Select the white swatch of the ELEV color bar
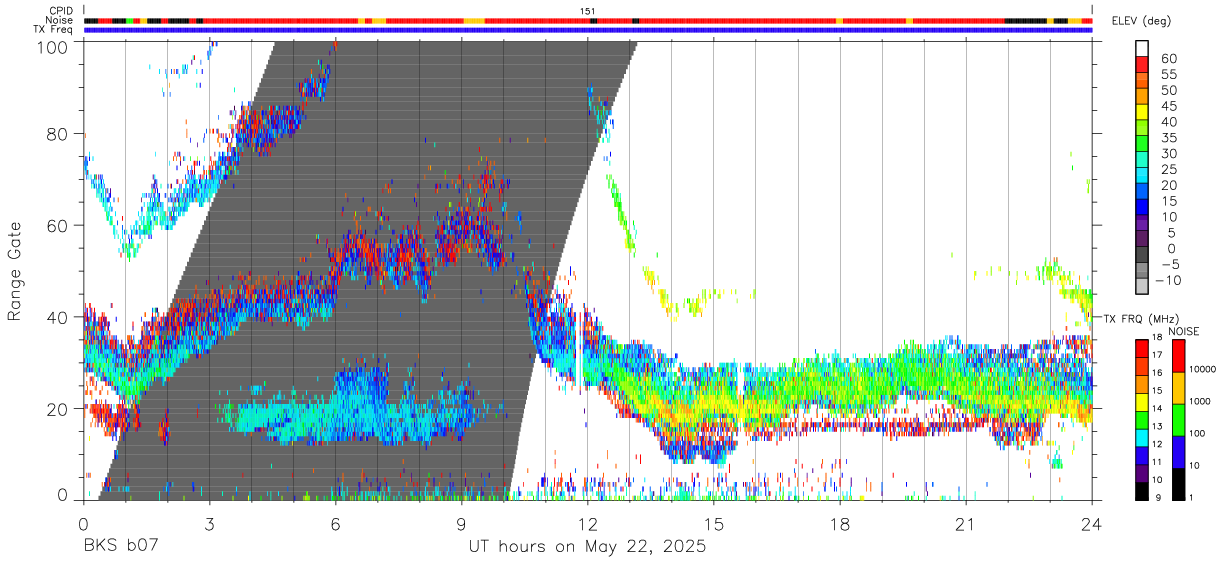Screen dimensions: 1228x567 [1143, 48]
